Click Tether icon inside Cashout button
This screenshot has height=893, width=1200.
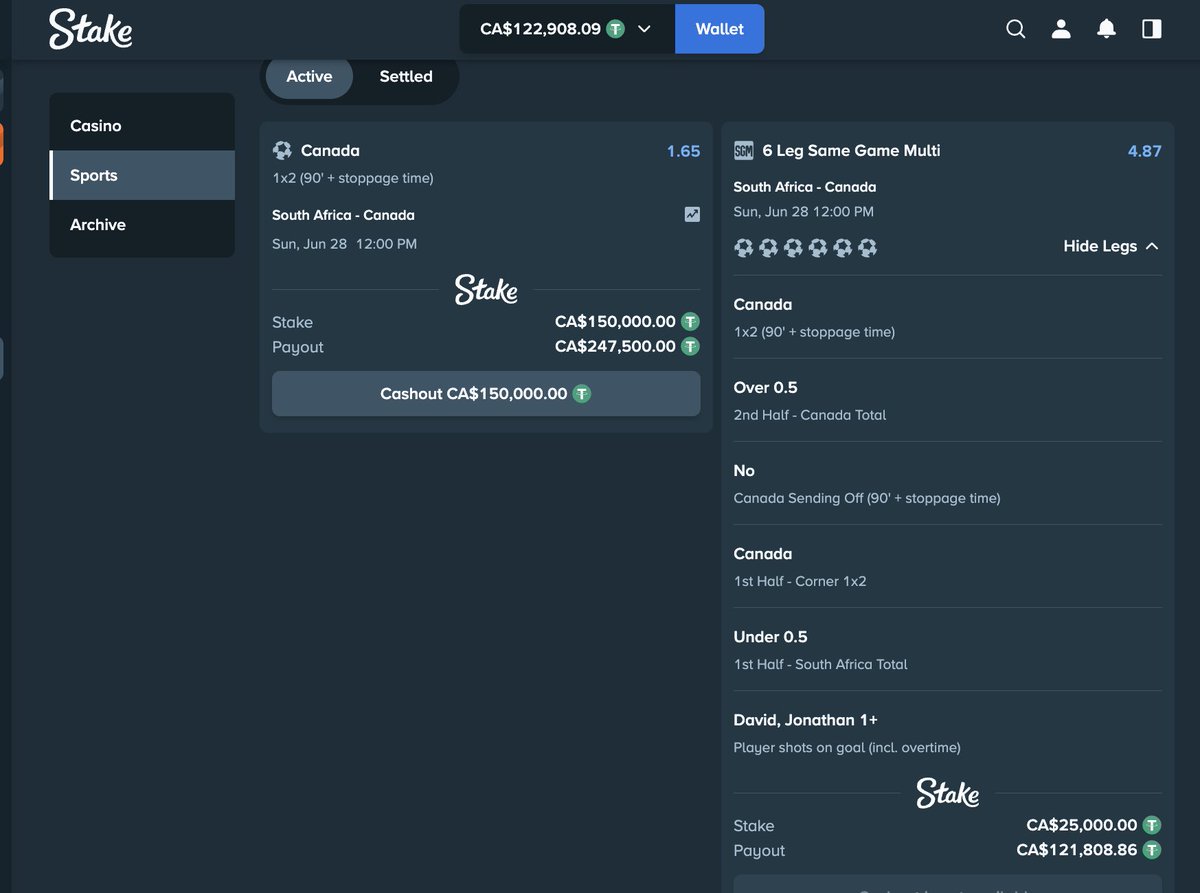click(x=582, y=394)
